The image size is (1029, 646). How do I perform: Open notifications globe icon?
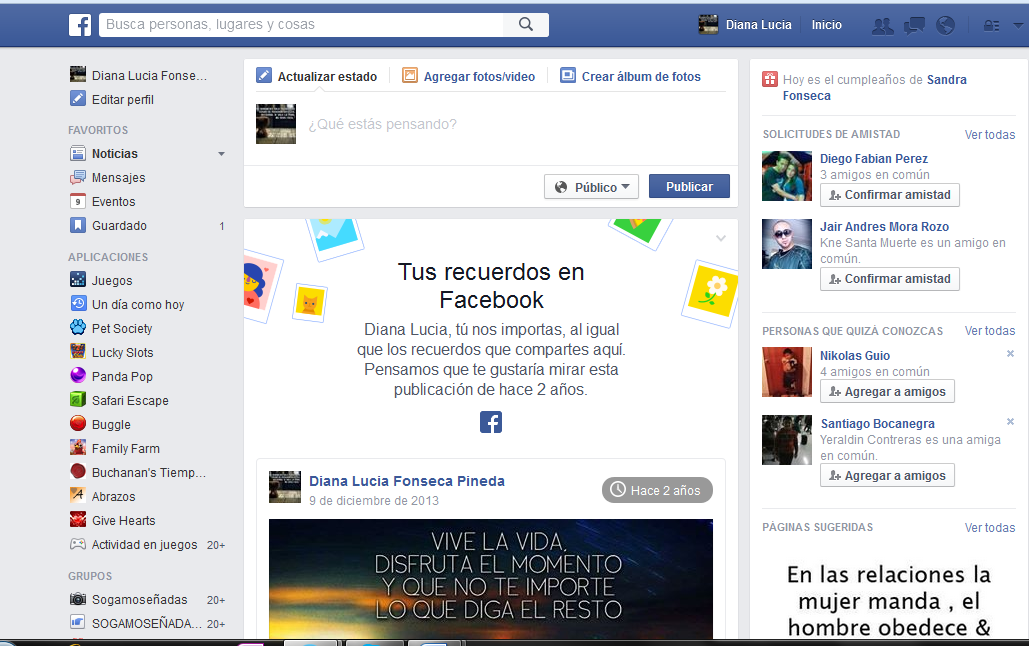(945, 26)
